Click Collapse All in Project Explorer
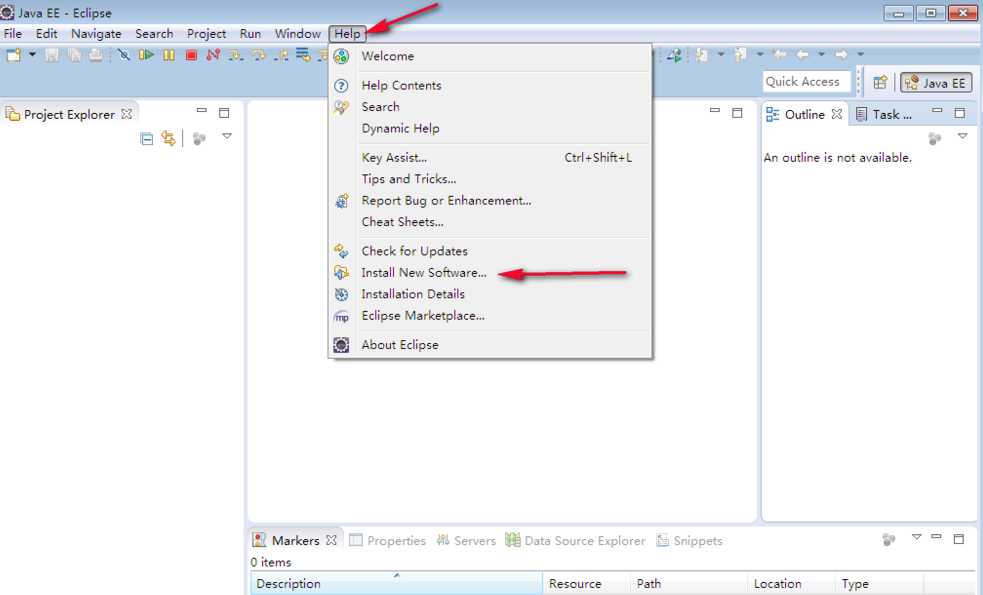 point(147,139)
